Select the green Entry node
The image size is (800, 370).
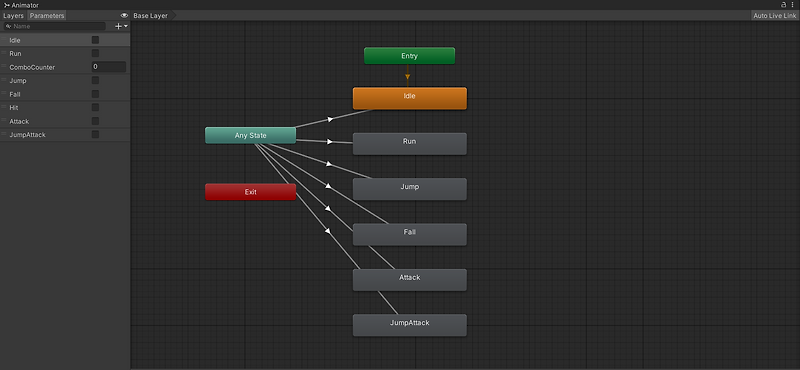pos(409,56)
